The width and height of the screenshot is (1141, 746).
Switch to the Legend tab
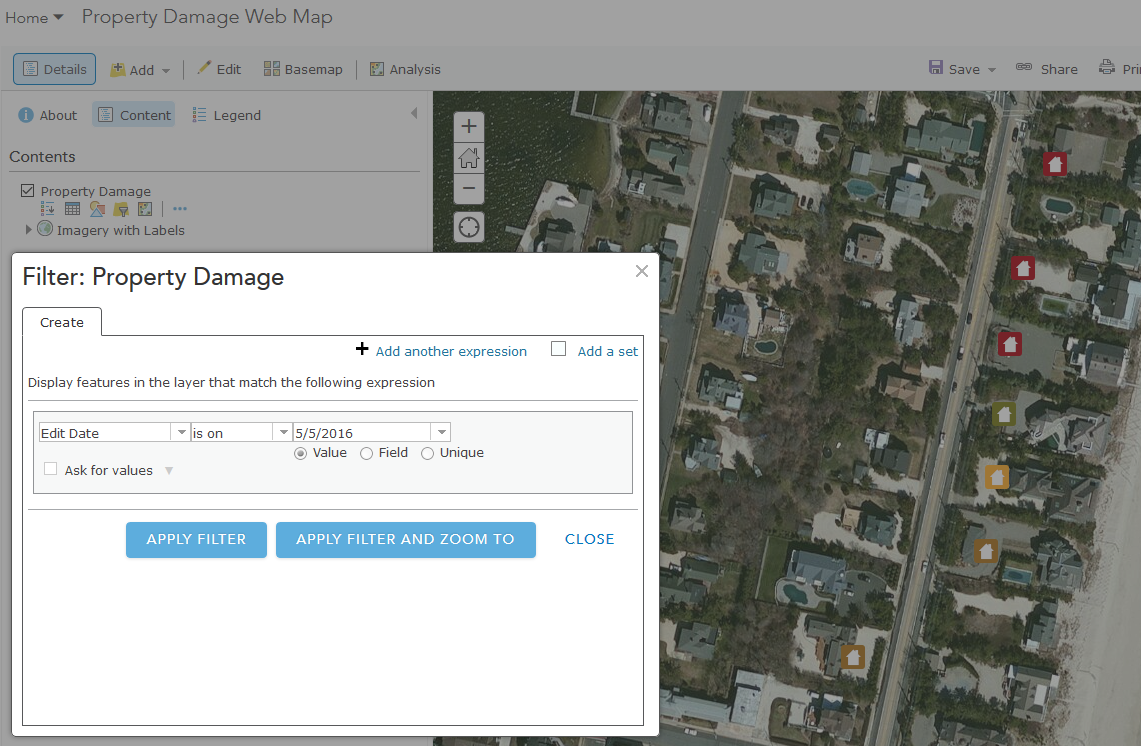click(x=226, y=115)
